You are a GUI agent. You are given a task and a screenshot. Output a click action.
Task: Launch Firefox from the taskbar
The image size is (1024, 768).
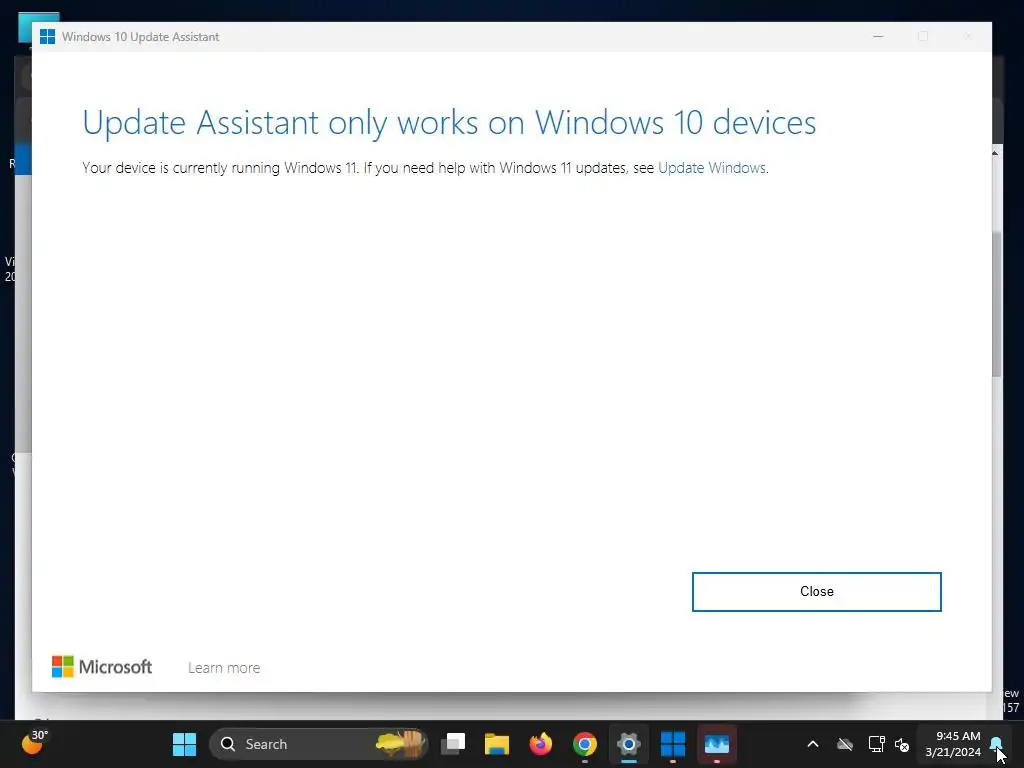click(541, 744)
